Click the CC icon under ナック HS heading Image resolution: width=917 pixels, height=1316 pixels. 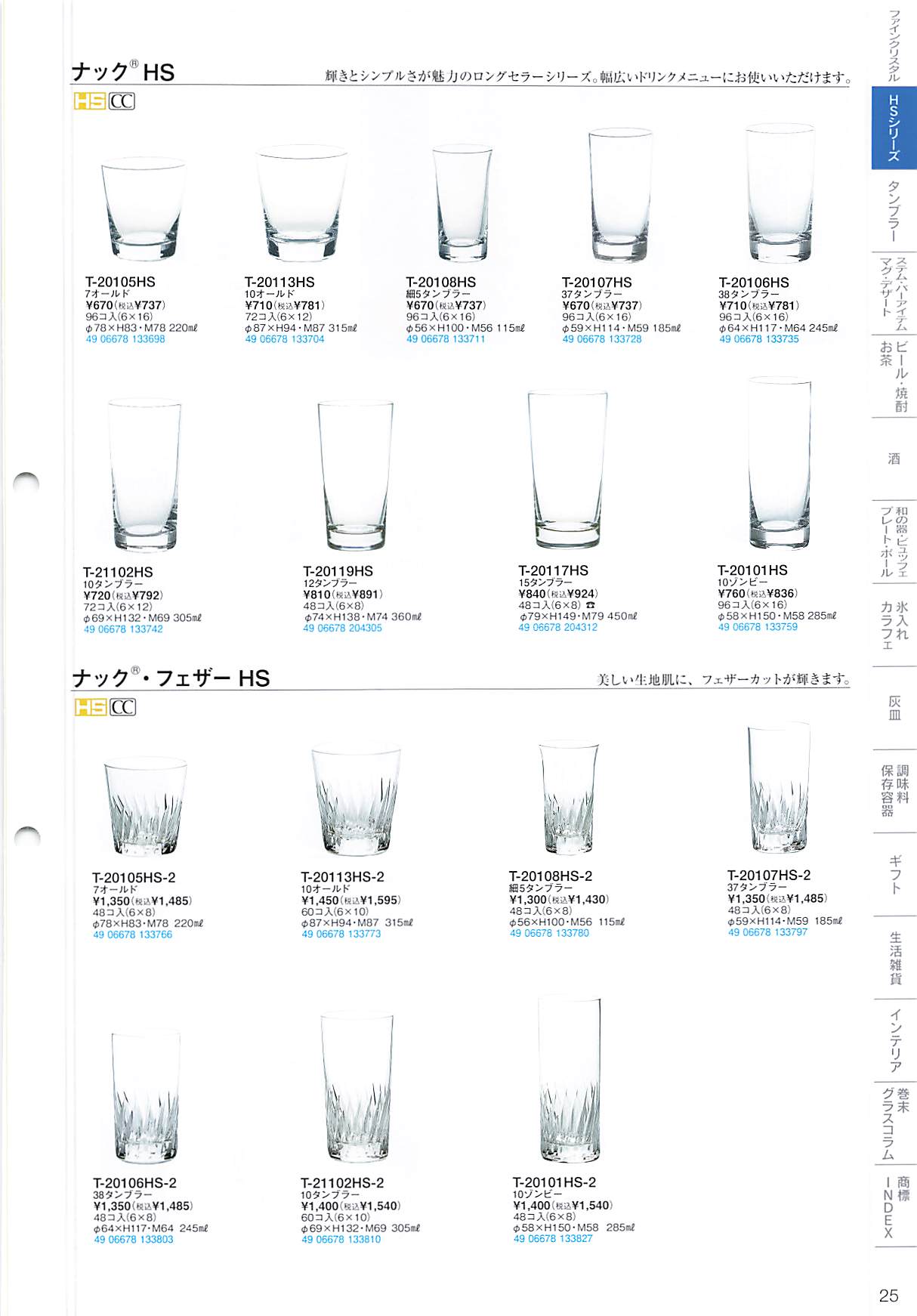point(122,101)
